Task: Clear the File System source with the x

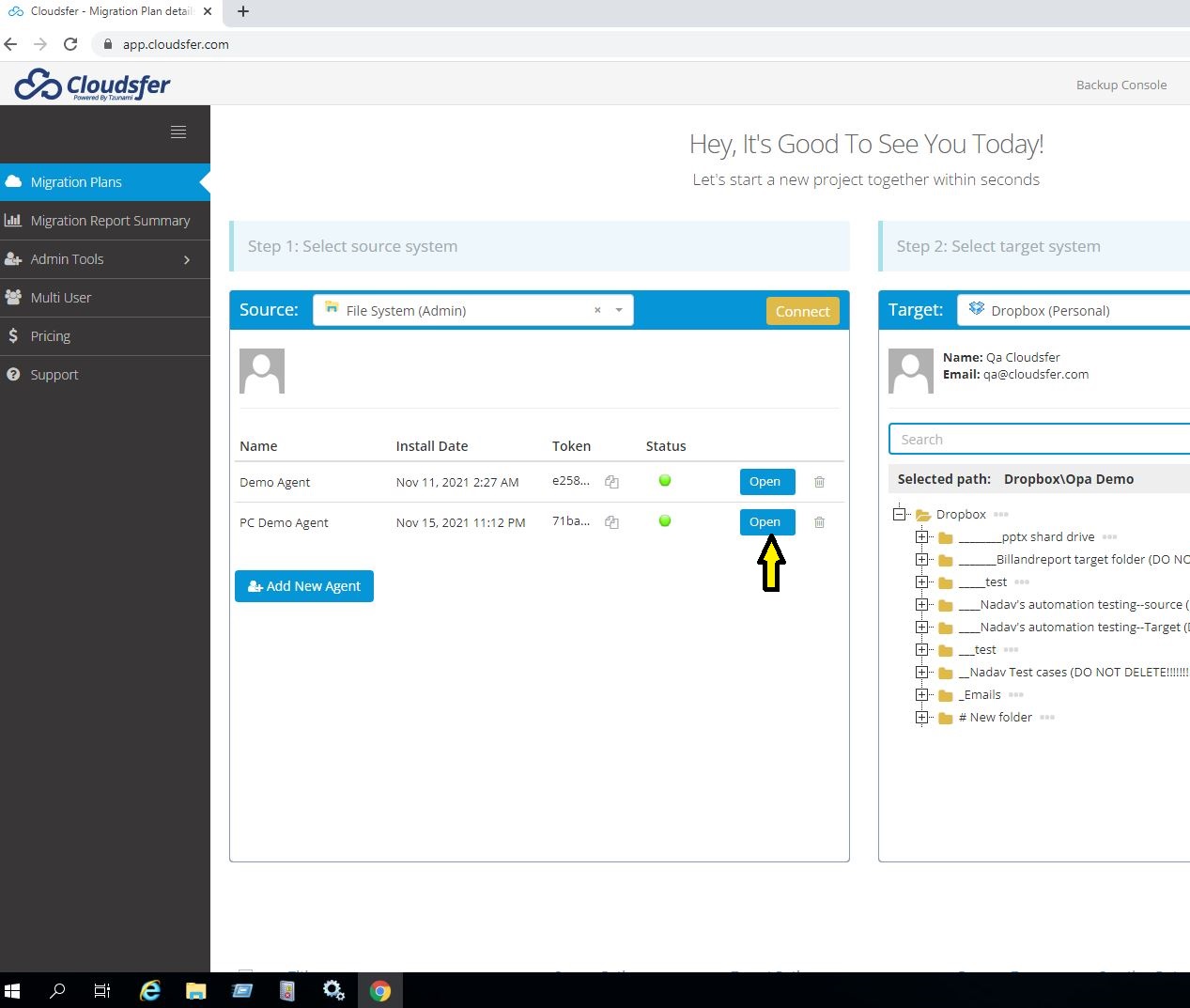Action: (x=596, y=309)
